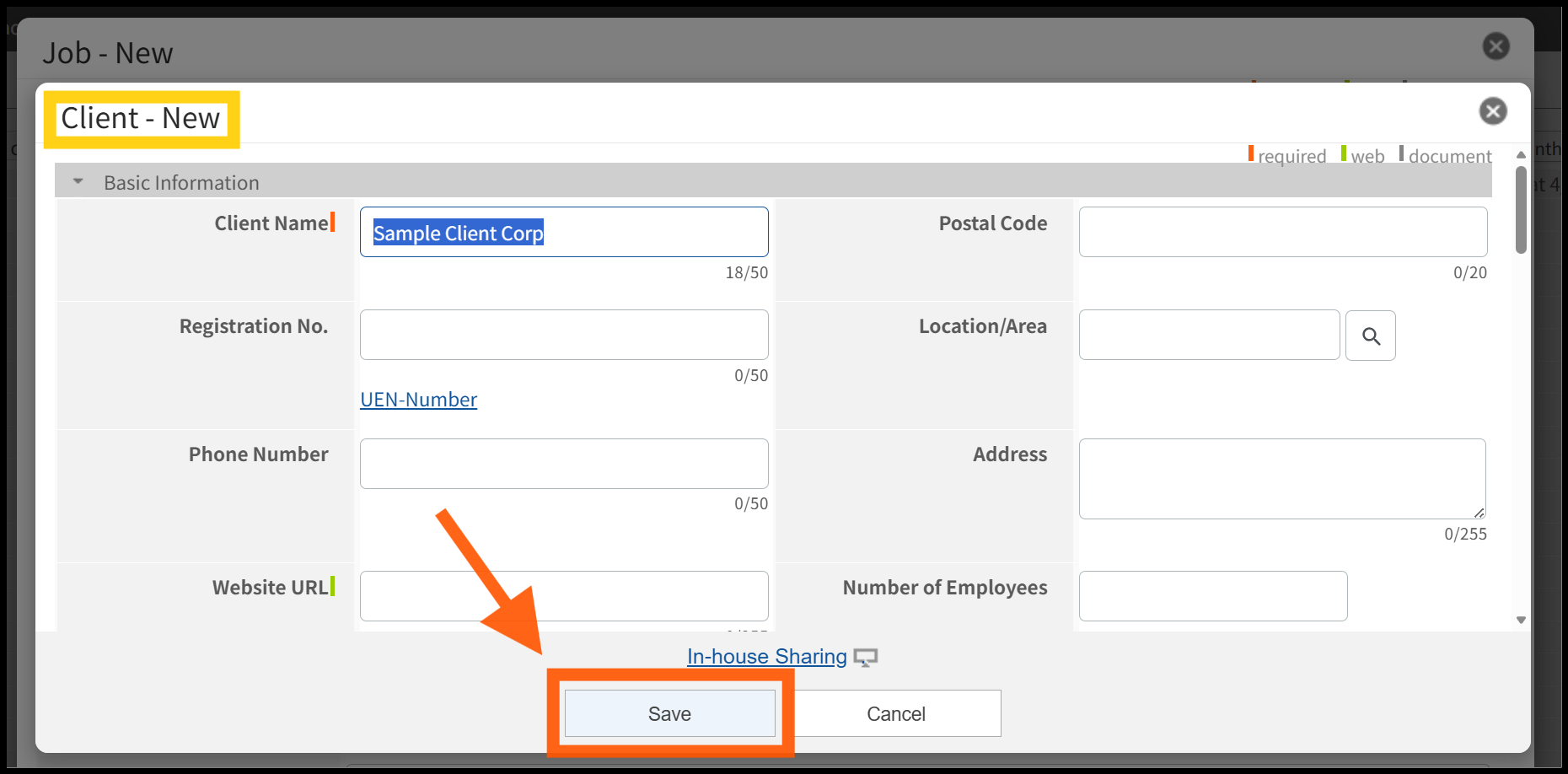This screenshot has height=774, width=1568.
Task: Focus the Location/Area text field
Action: click(1209, 335)
